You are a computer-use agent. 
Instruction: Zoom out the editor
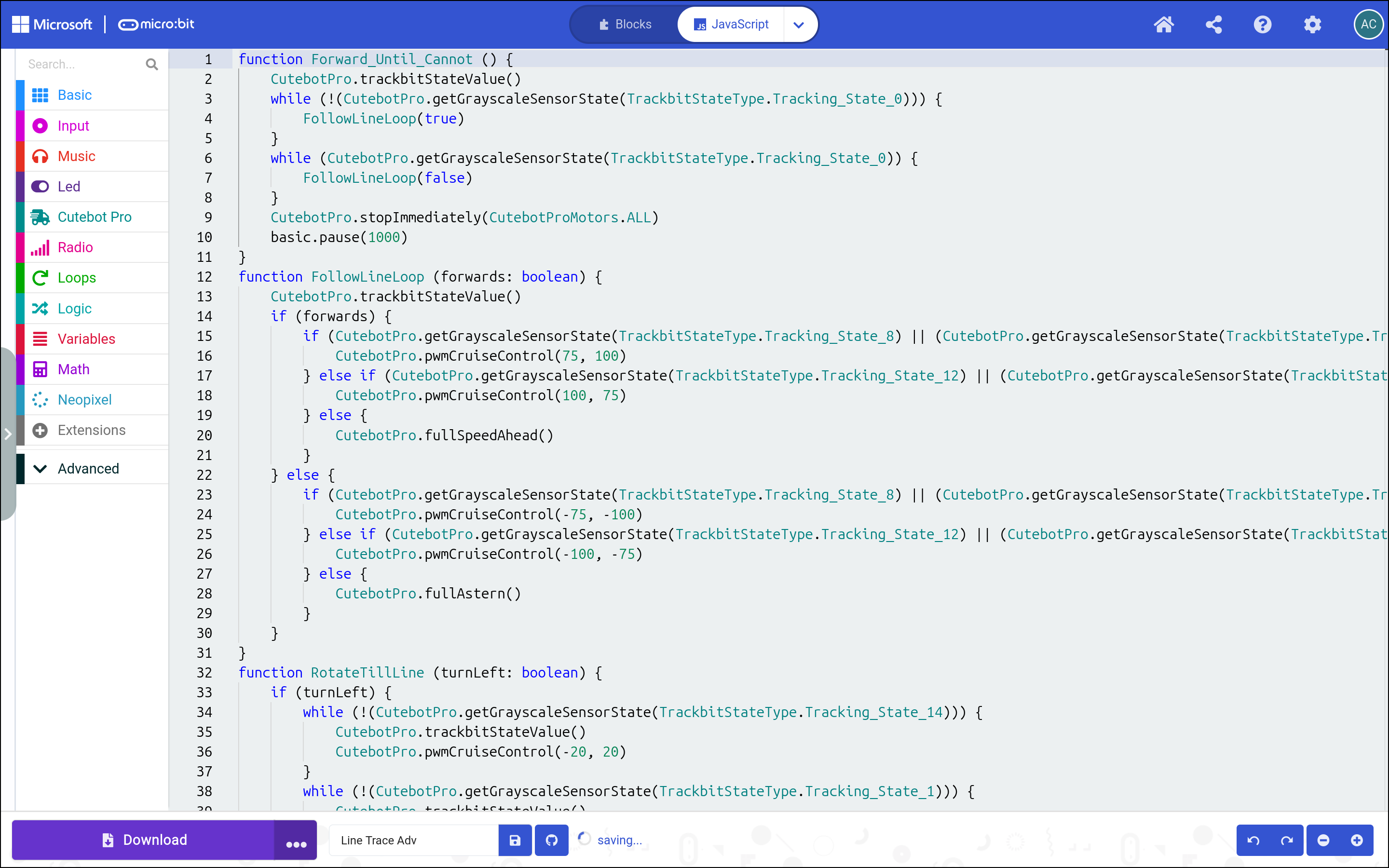[x=1323, y=840]
